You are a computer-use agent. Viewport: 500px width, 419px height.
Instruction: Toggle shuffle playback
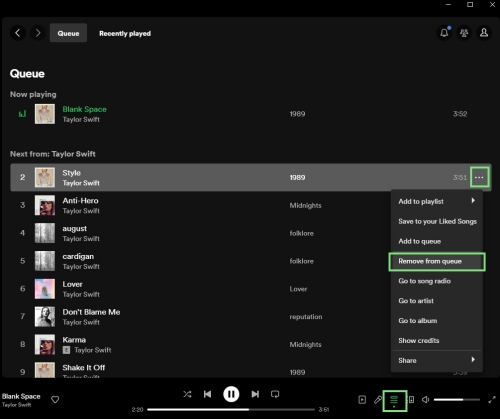(x=187, y=394)
